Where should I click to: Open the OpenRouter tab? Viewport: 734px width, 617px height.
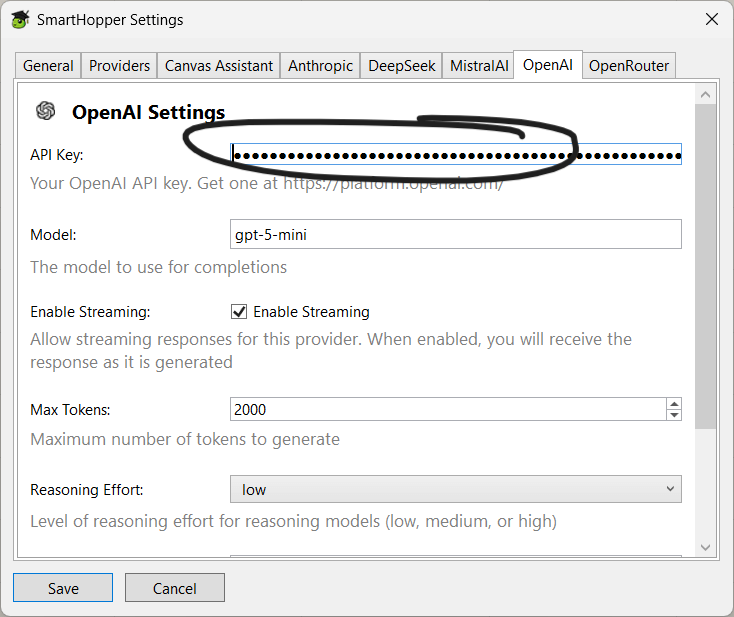[x=629, y=66]
